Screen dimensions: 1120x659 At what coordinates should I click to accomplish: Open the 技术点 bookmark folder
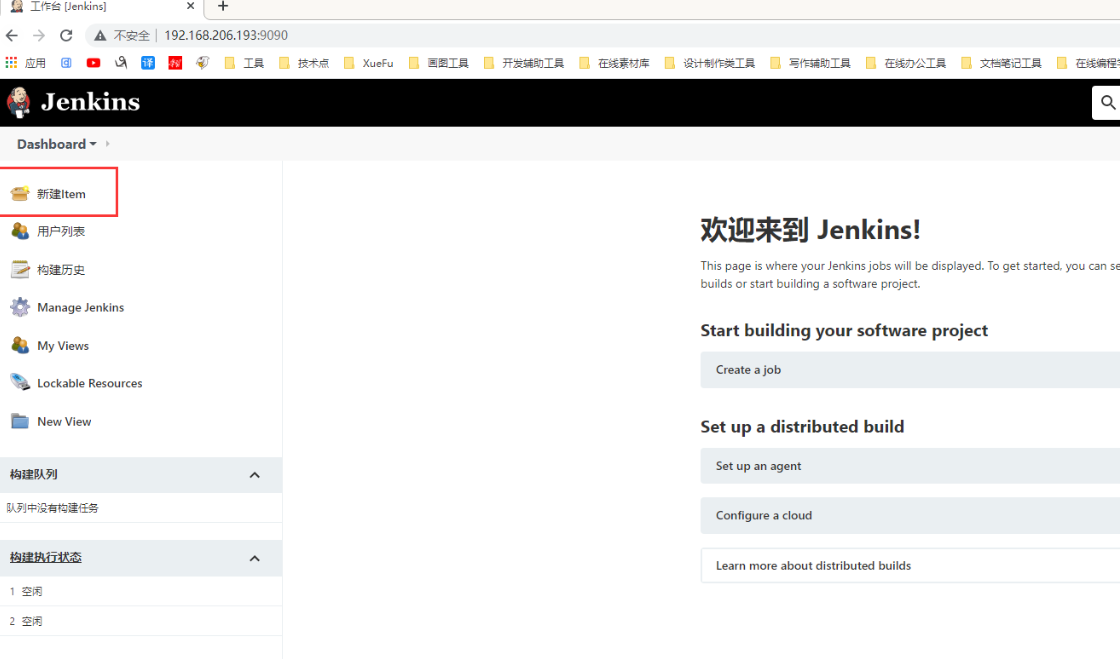point(304,63)
